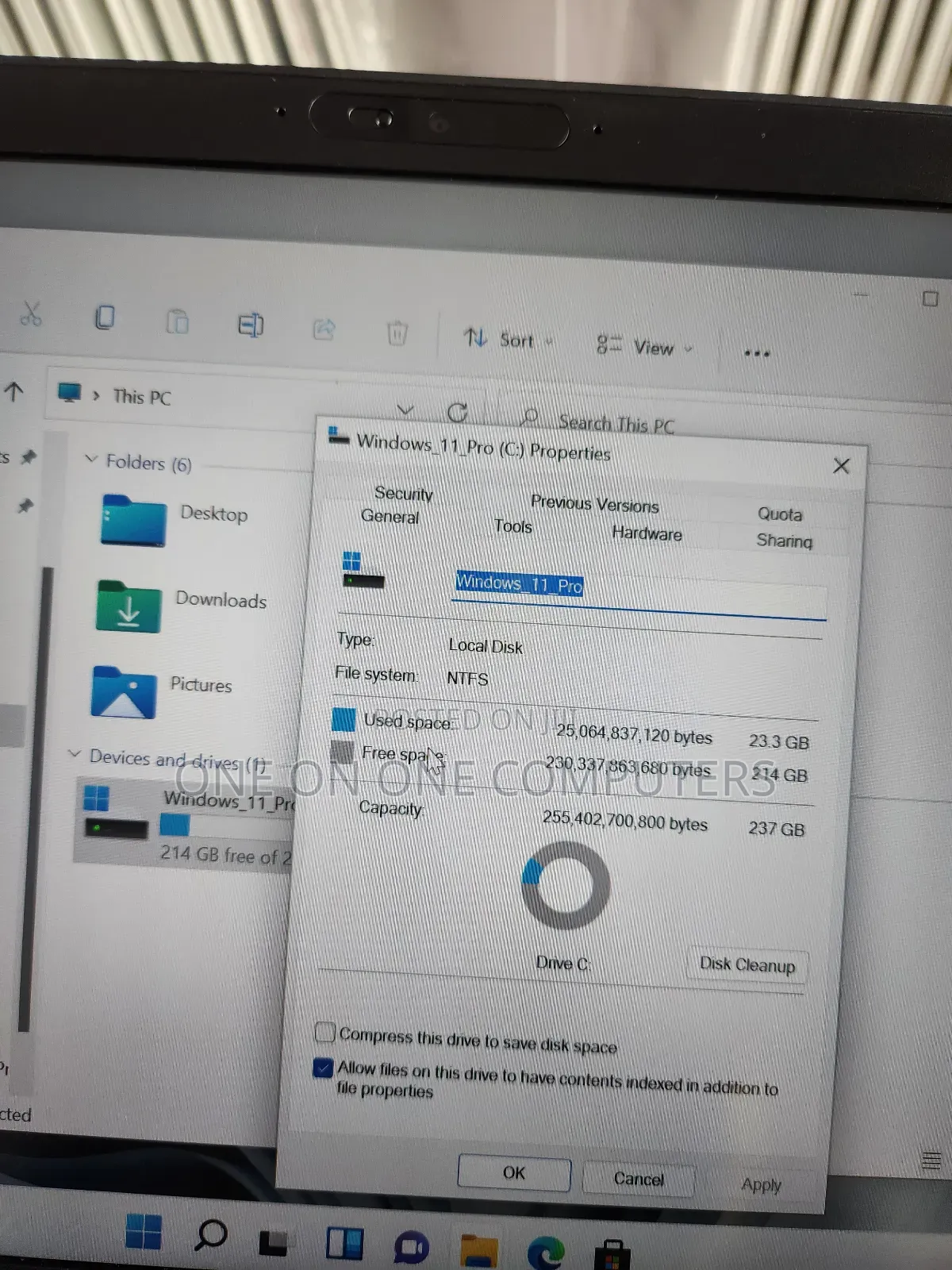Expand the address bar history dropdown
Viewport: 952px width, 1270px height.
[x=405, y=410]
